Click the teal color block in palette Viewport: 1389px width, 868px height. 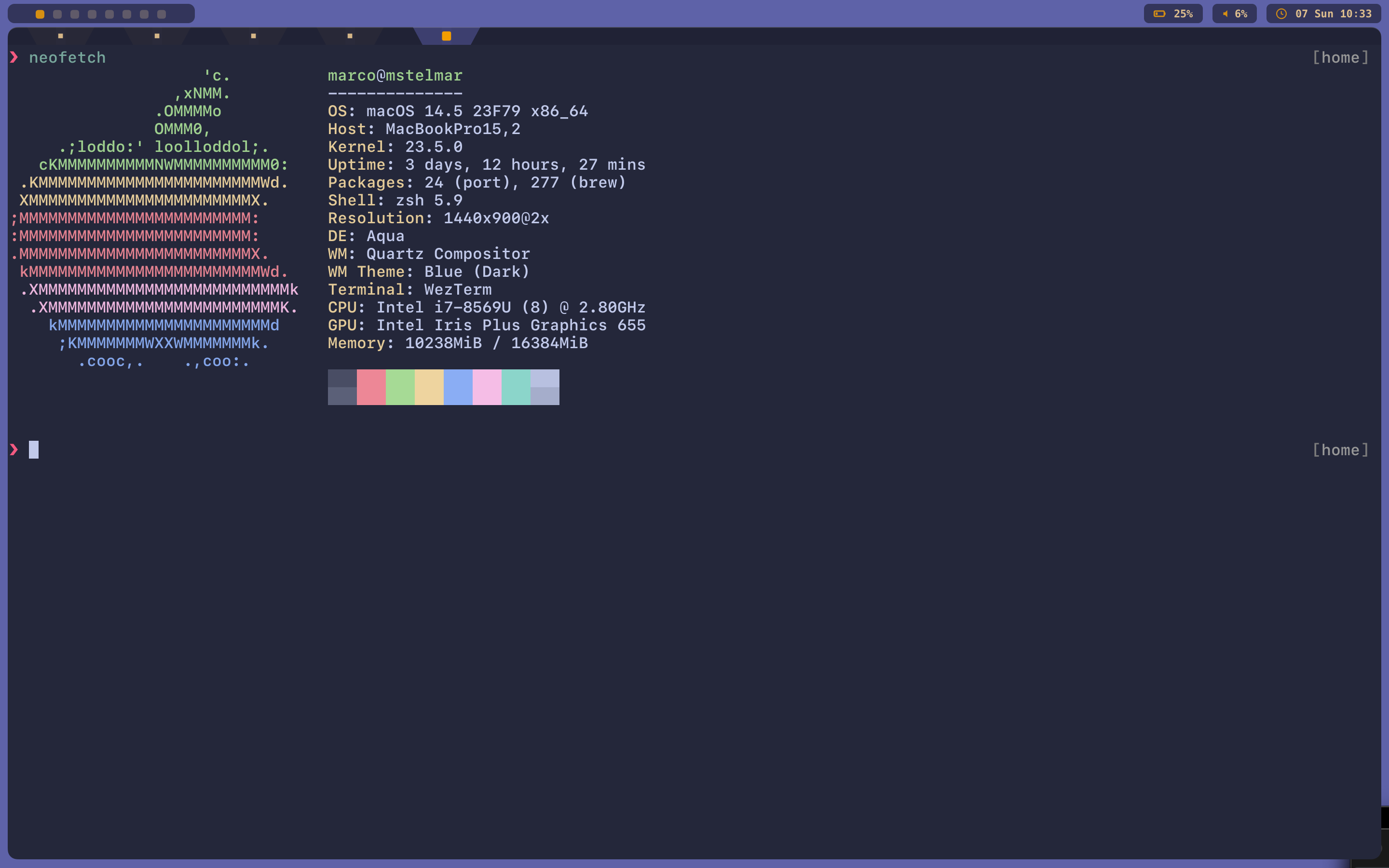[x=516, y=387]
